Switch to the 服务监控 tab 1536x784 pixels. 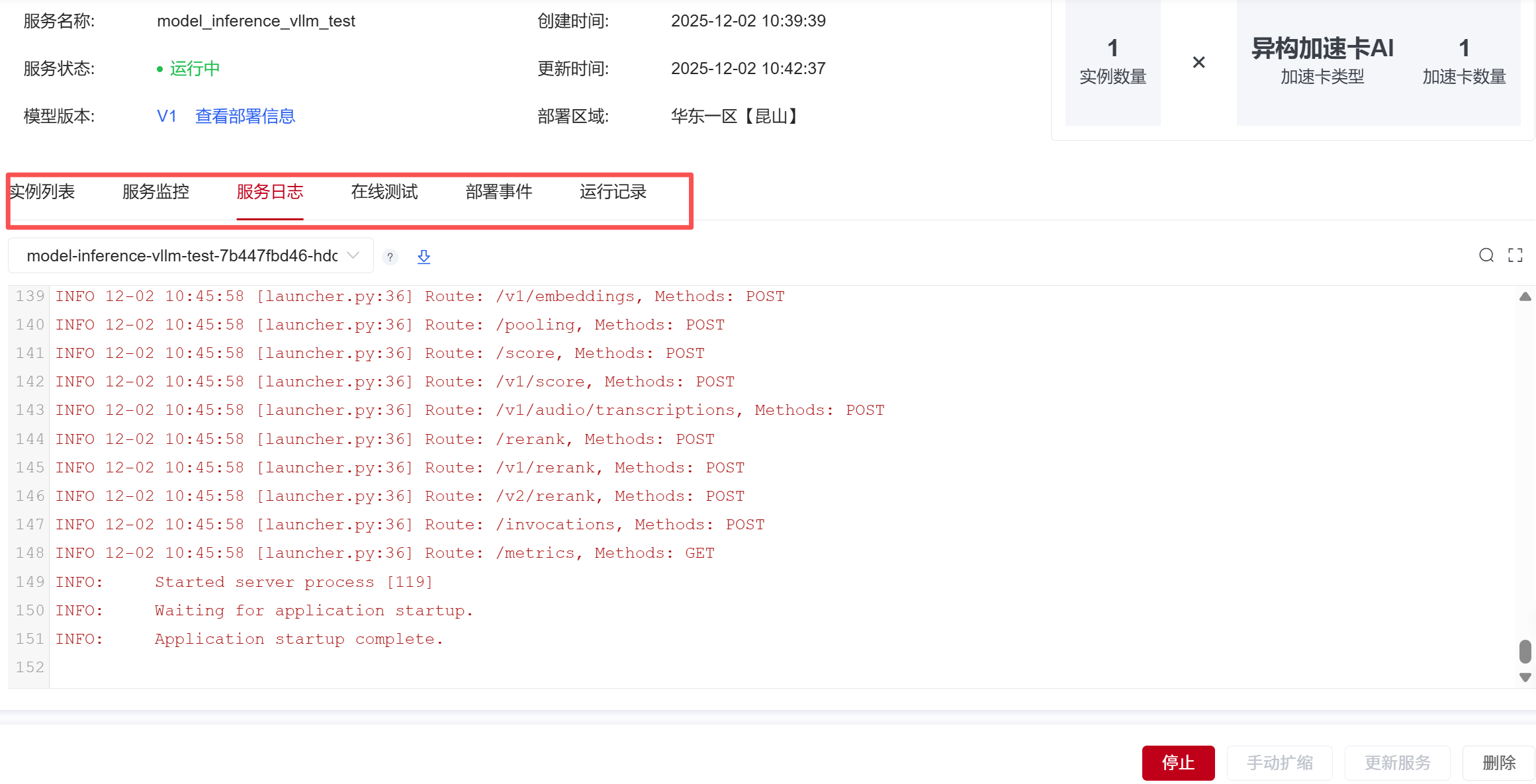pyautogui.click(x=156, y=192)
